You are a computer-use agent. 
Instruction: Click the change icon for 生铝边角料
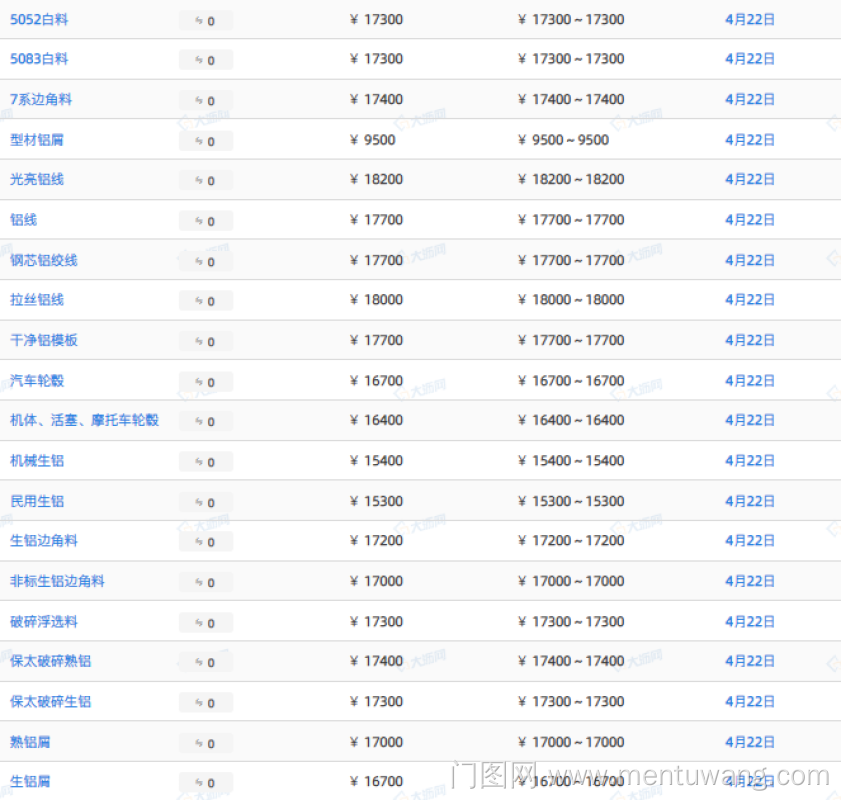[205, 542]
